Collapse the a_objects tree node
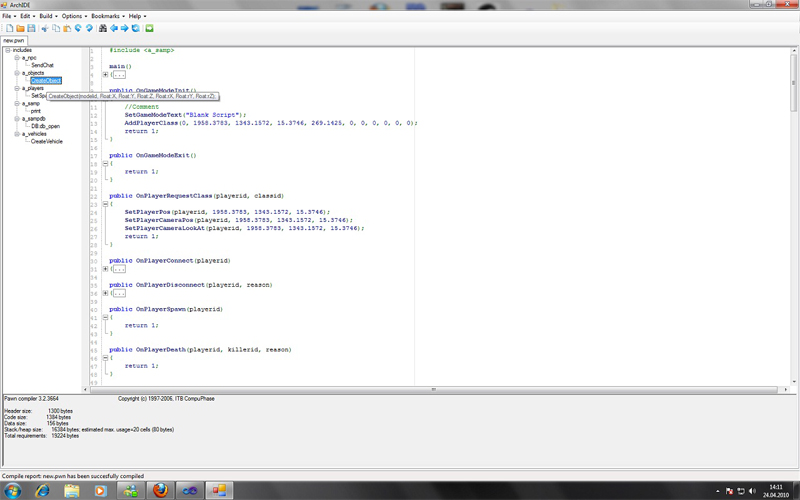The height and width of the screenshot is (500, 800). pyautogui.click(x=16, y=73)
